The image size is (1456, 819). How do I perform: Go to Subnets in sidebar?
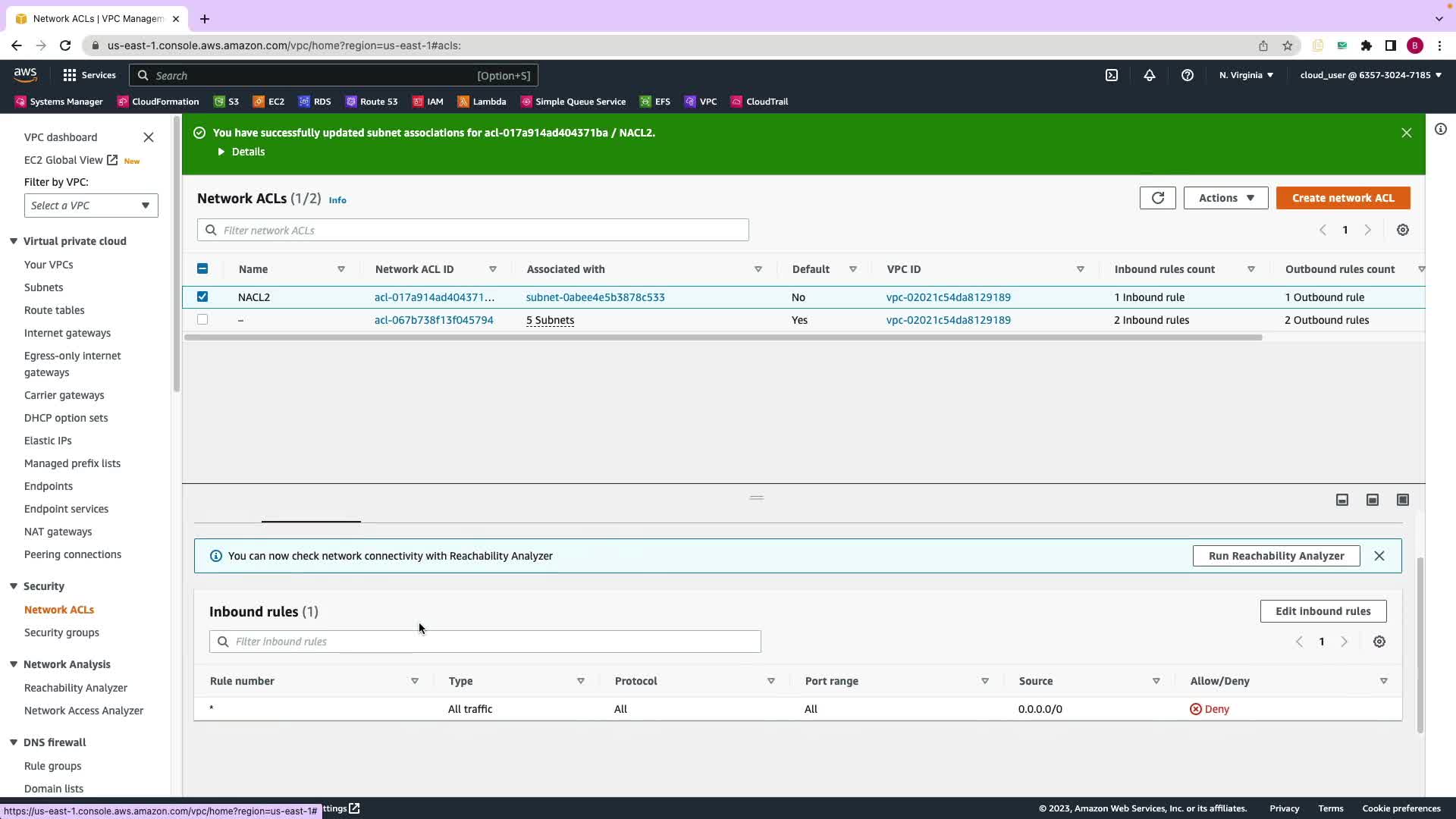click(x=43, y=287)
